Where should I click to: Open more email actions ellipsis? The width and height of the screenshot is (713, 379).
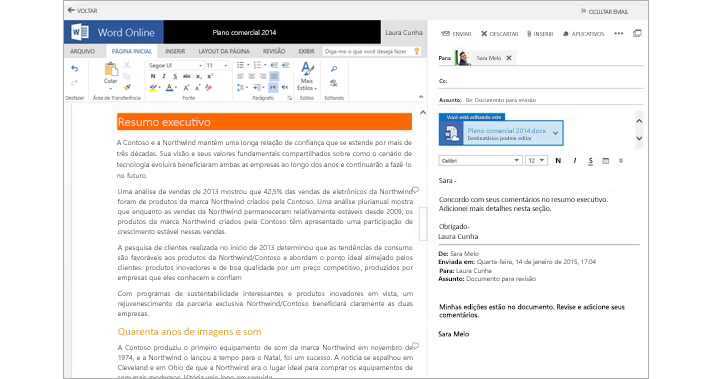[x=619, y=33]
